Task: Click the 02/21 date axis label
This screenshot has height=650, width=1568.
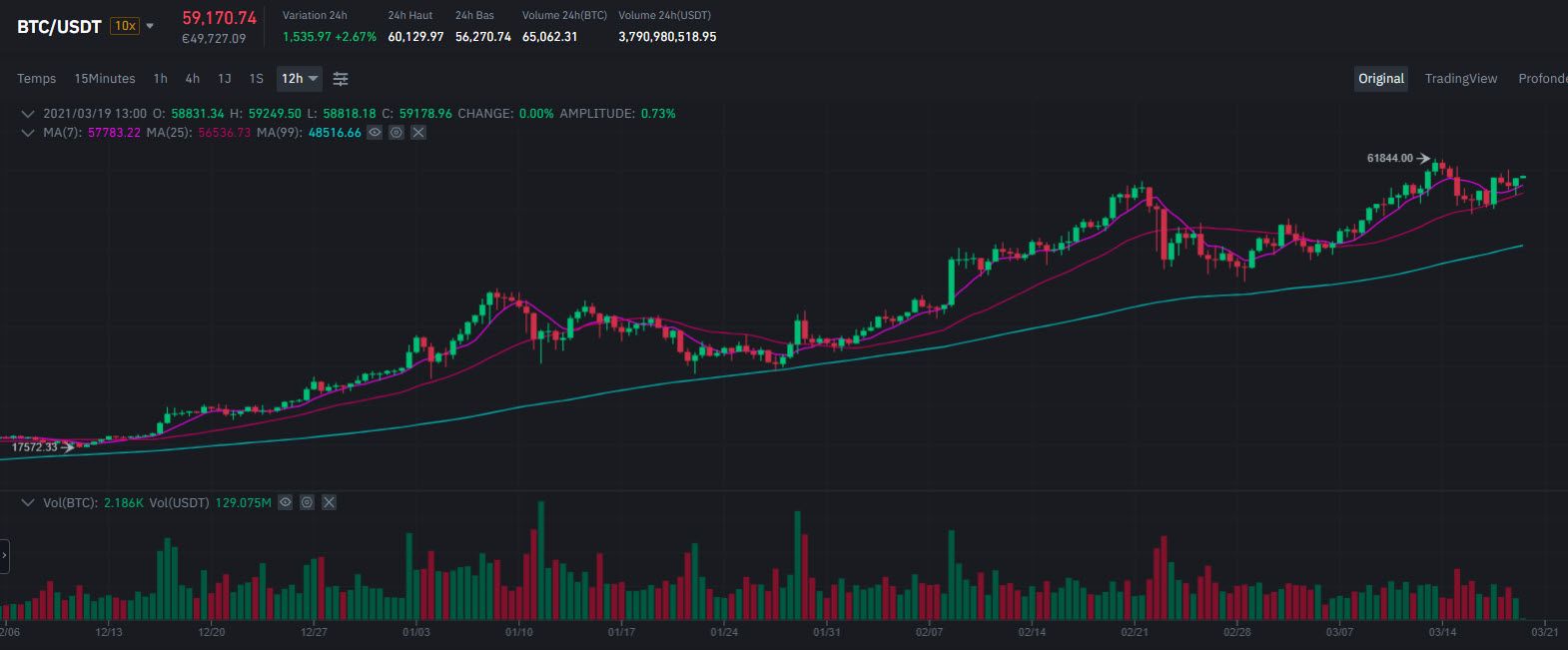Action: coord(1134,632)
